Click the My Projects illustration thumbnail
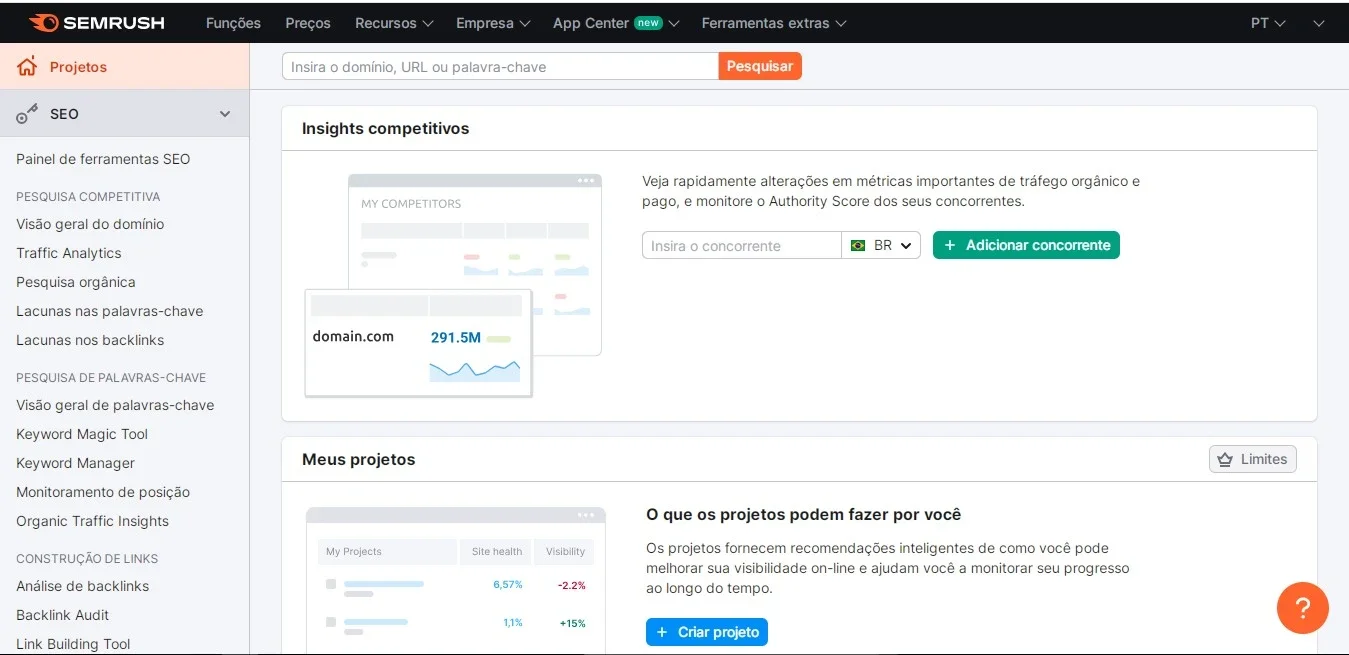 click(x=456, y=580)
